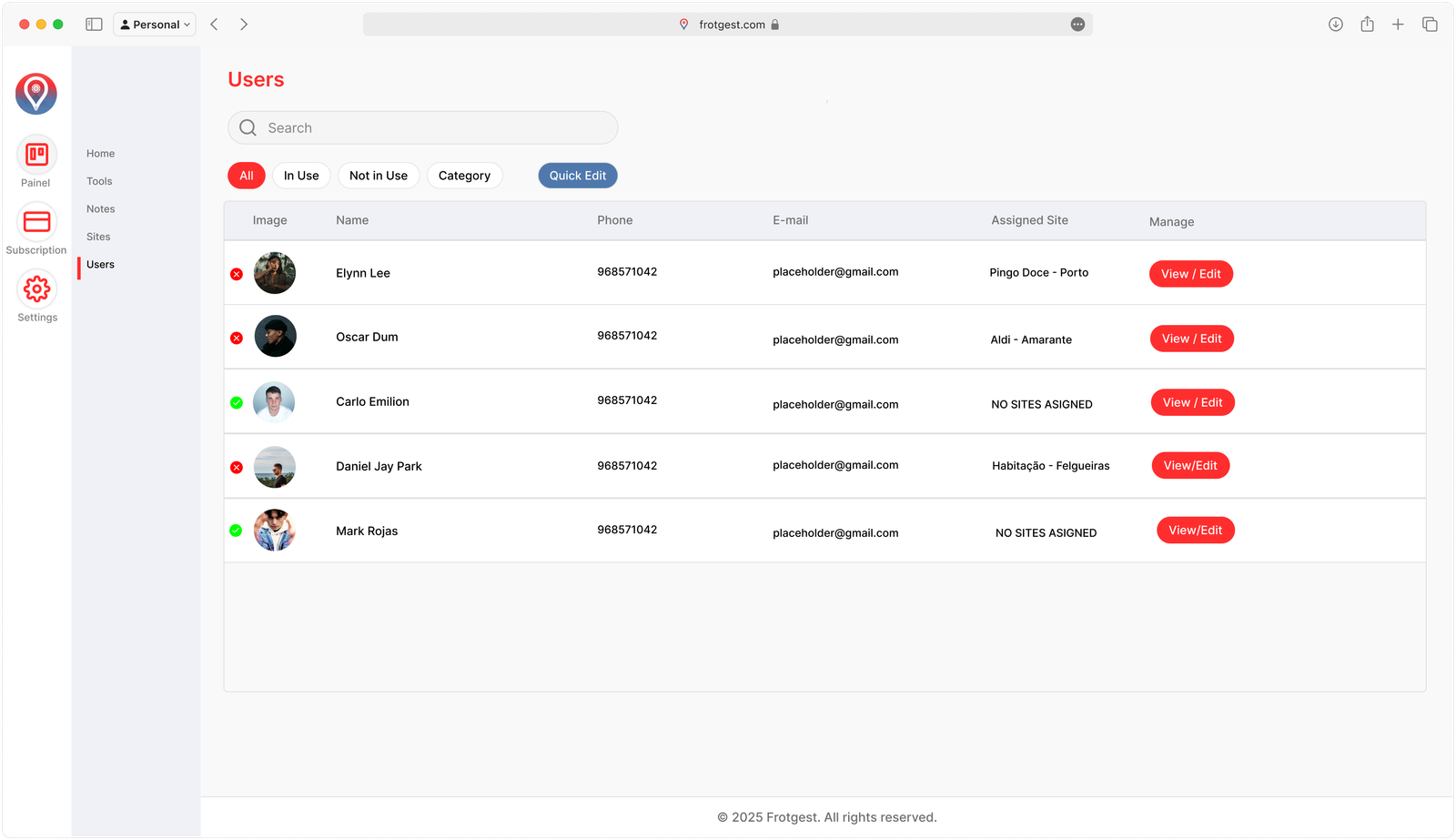The height and width of the screenshot is (840, 1456).
Task: Click Daniel Jay Park's profile photo
Action: [x=275, y=467]
